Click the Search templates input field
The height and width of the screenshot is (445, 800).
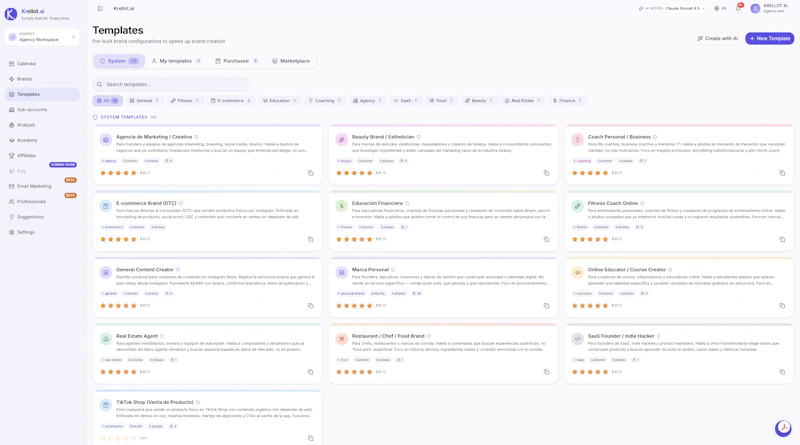click(x=170, y=84)
